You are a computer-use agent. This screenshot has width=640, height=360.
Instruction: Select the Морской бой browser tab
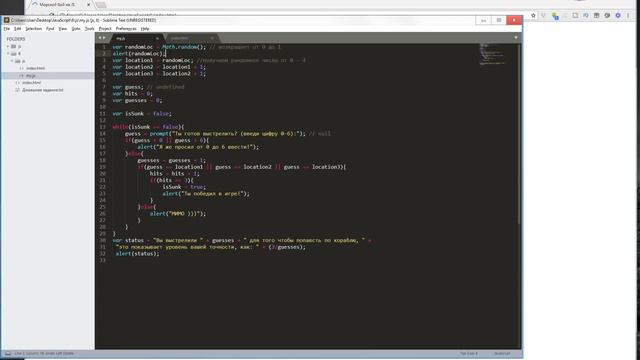pos(60,4)
